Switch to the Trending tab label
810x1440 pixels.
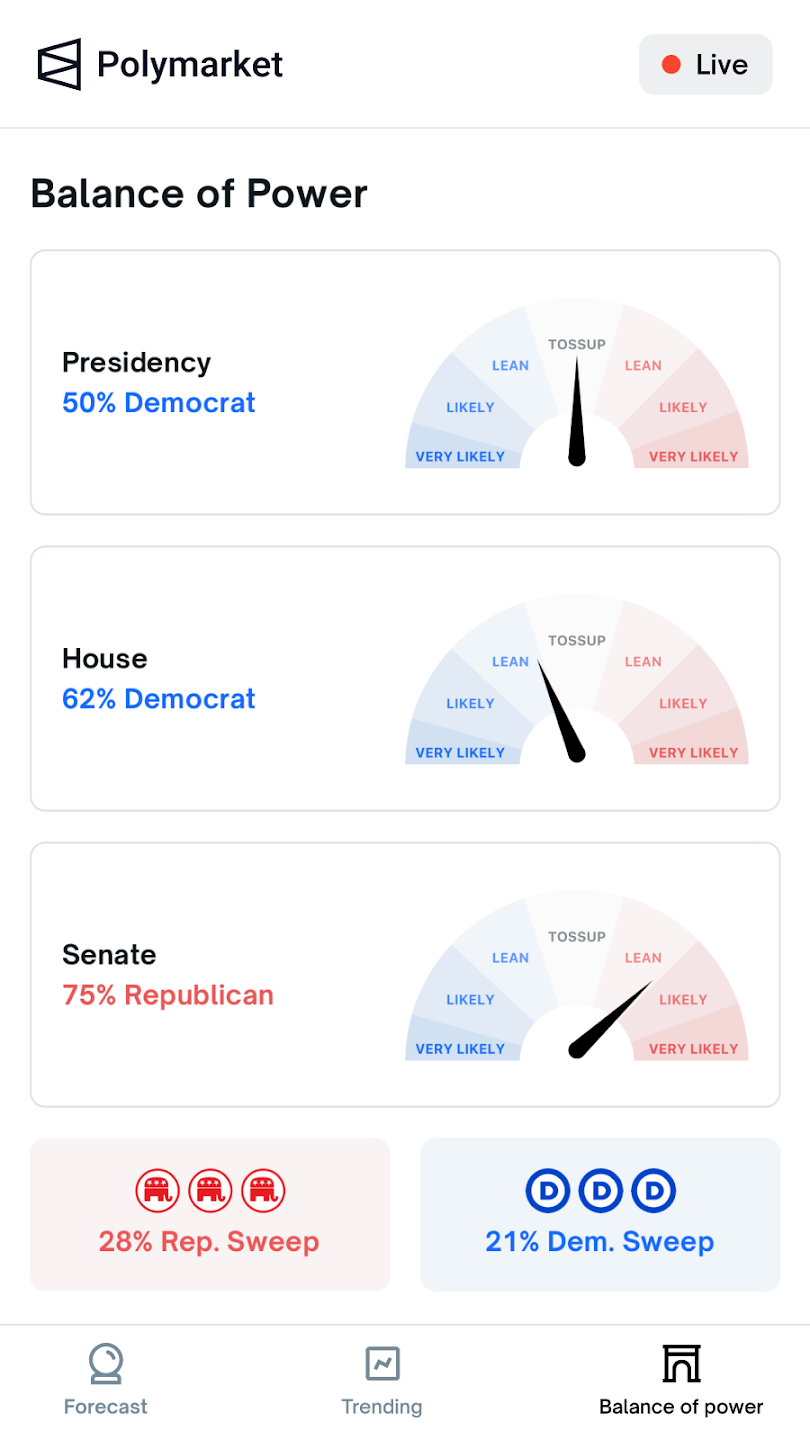click(382, 1407)
